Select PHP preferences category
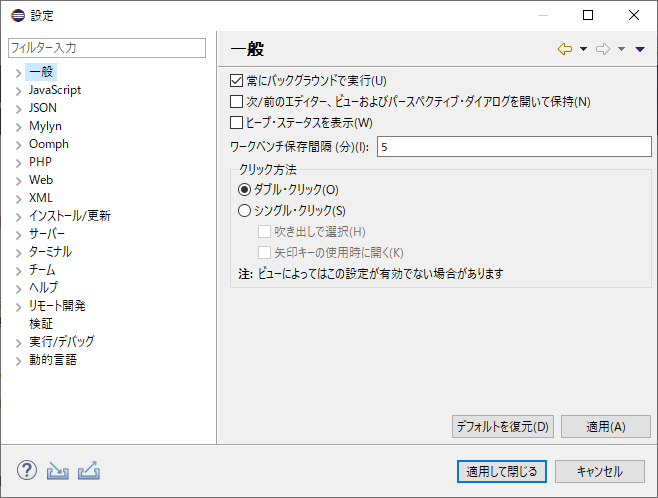658x498 pixels. tap(40, 162)
